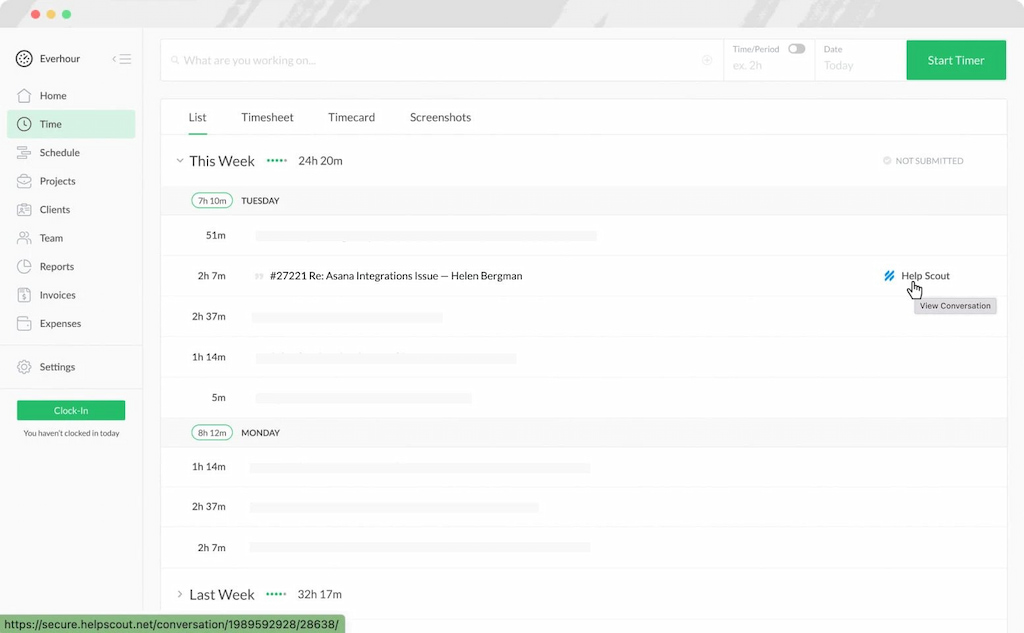Switch to the Timesheet tab
1024x633 pixels.
click(x=267, y=117)
